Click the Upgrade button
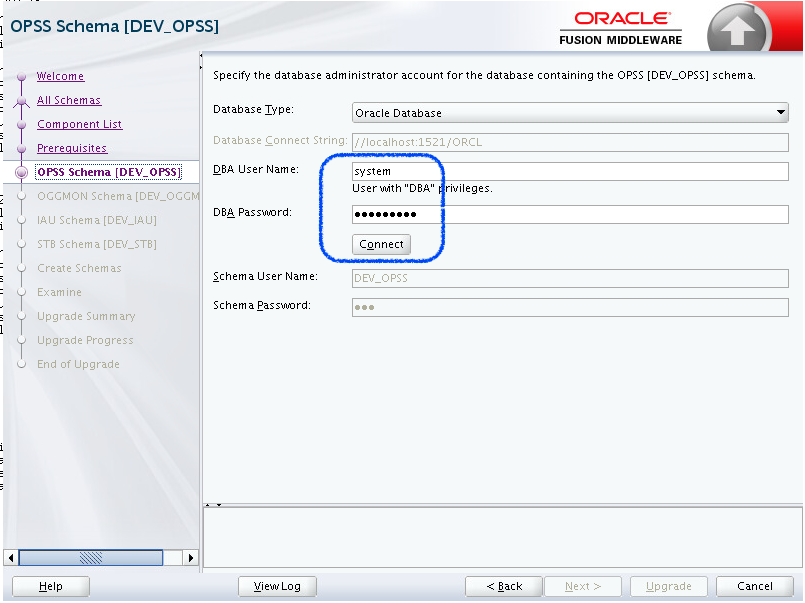Viewport: 805px width, 603px height. 668,586
